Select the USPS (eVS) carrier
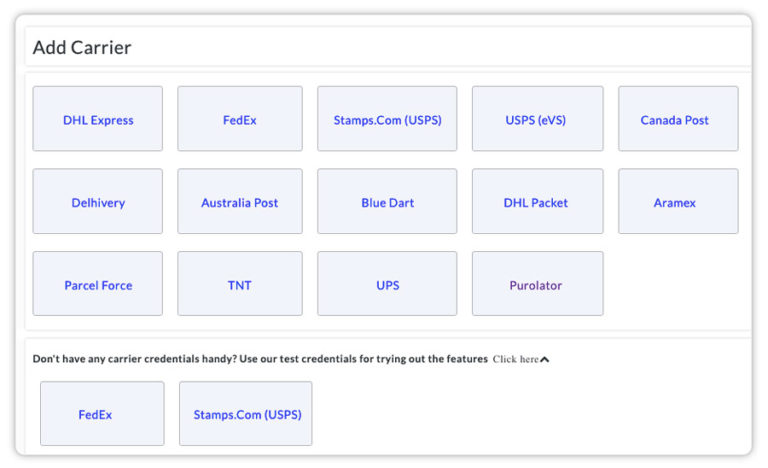 click(537, 119)
